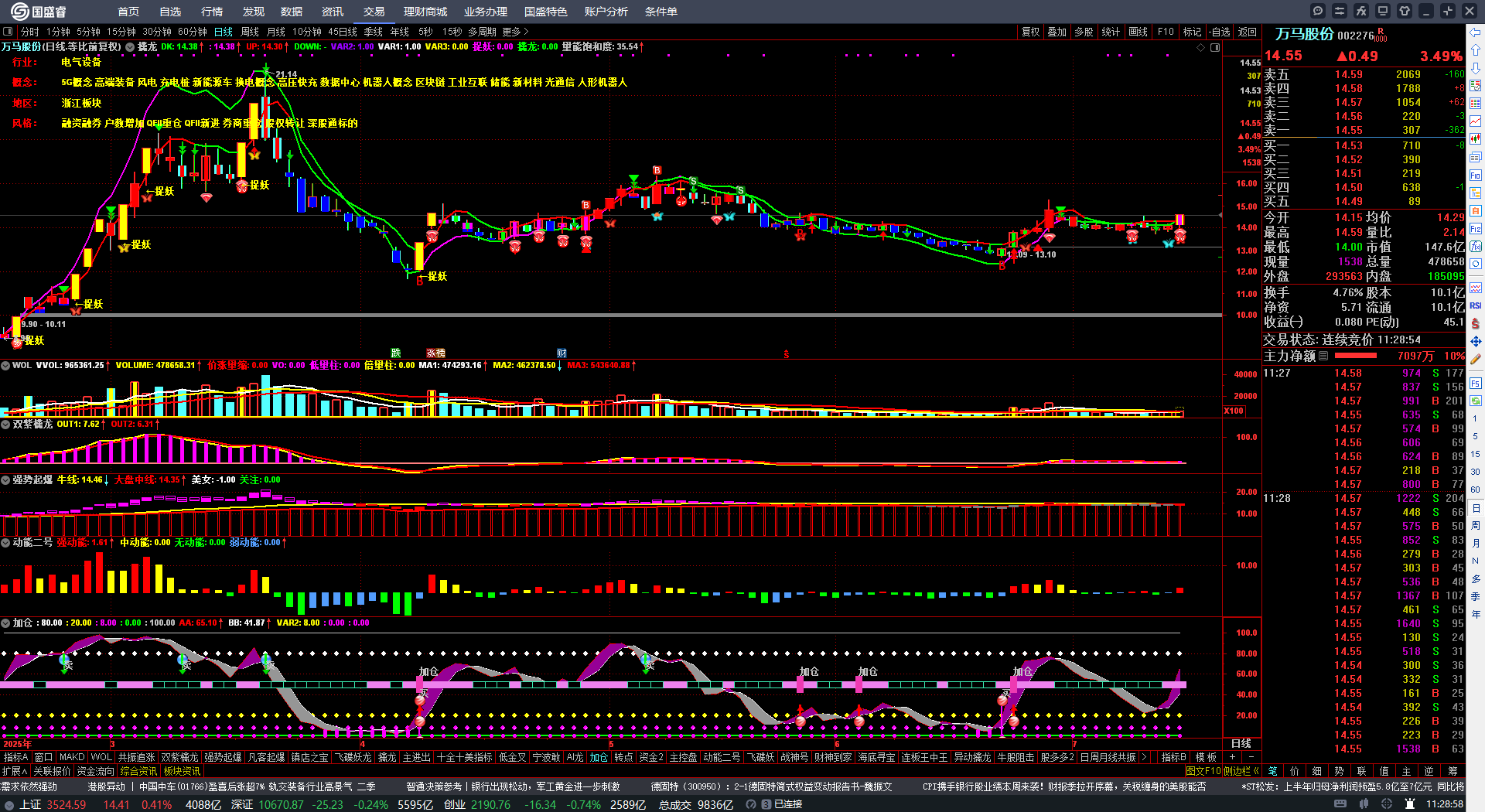Click the F10 button
The width and height of the screenshot is (1485, 812).
(1166, 32)
